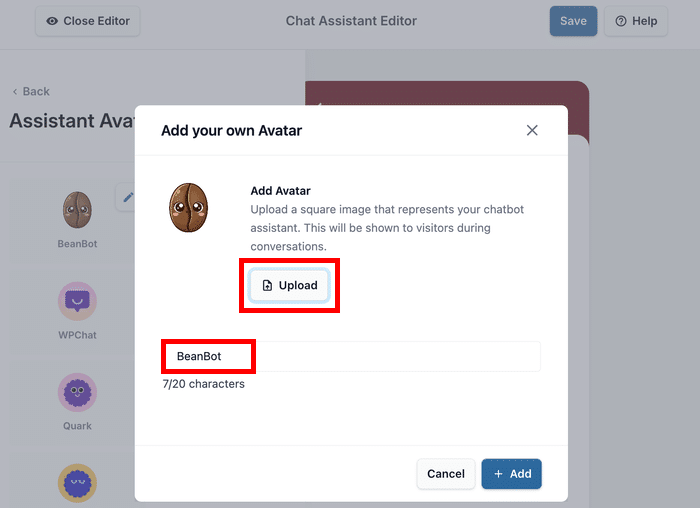
Task: Click the Add your own Avatar heading
Action: [231, 130]
